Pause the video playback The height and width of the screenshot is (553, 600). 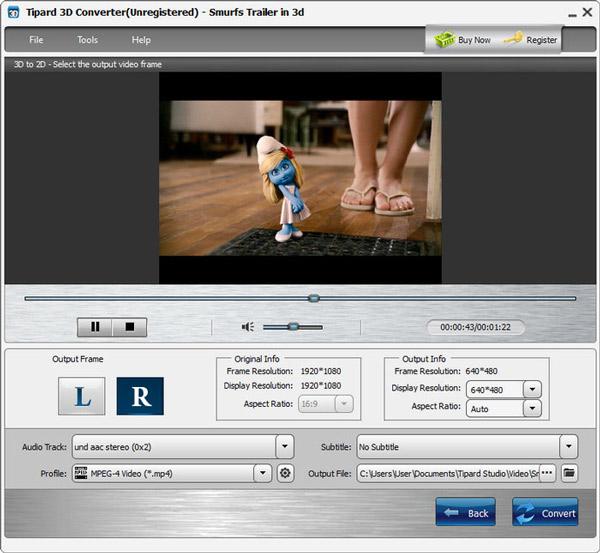95,327
